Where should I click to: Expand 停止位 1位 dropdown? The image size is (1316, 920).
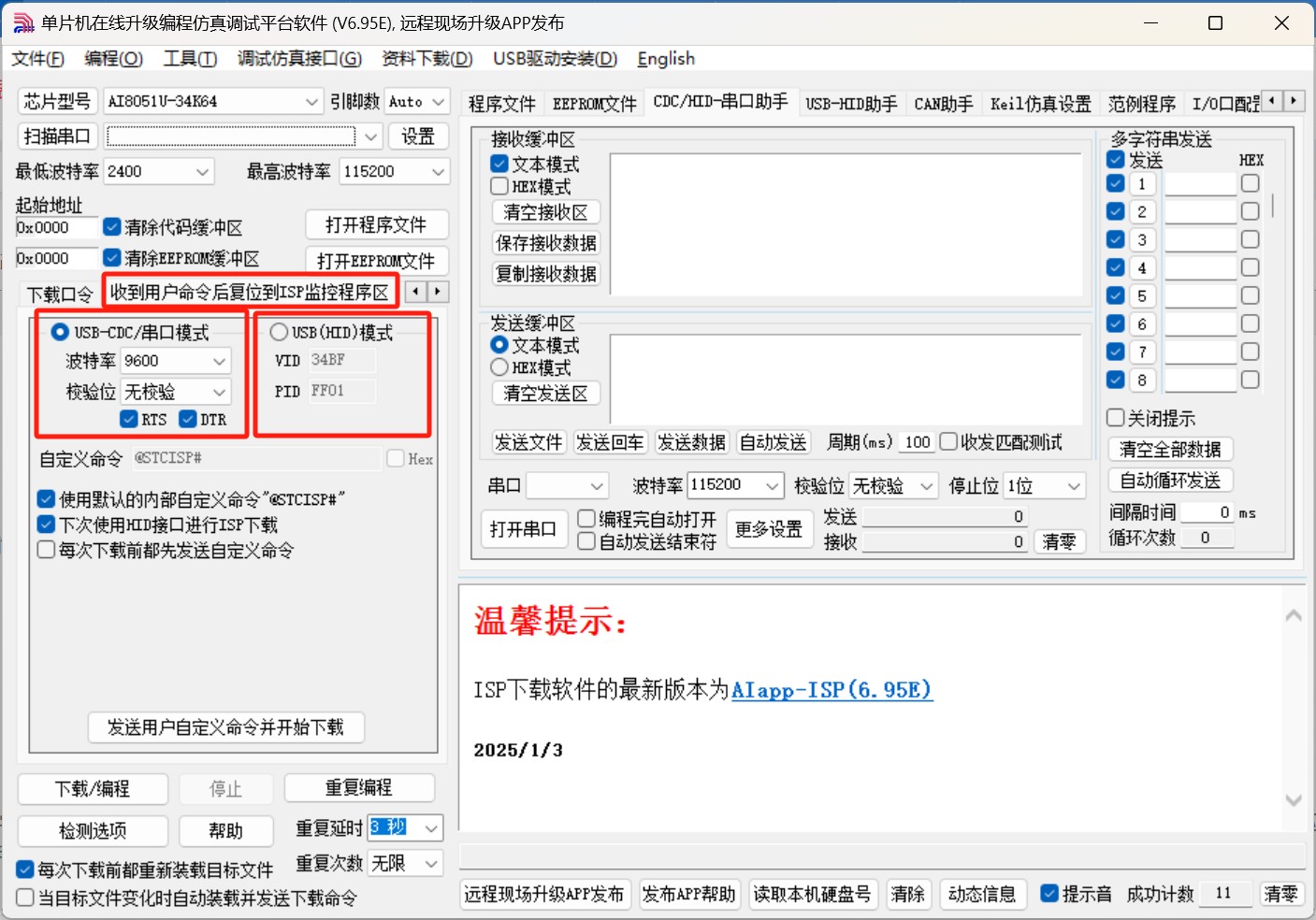coord(1075,486)
